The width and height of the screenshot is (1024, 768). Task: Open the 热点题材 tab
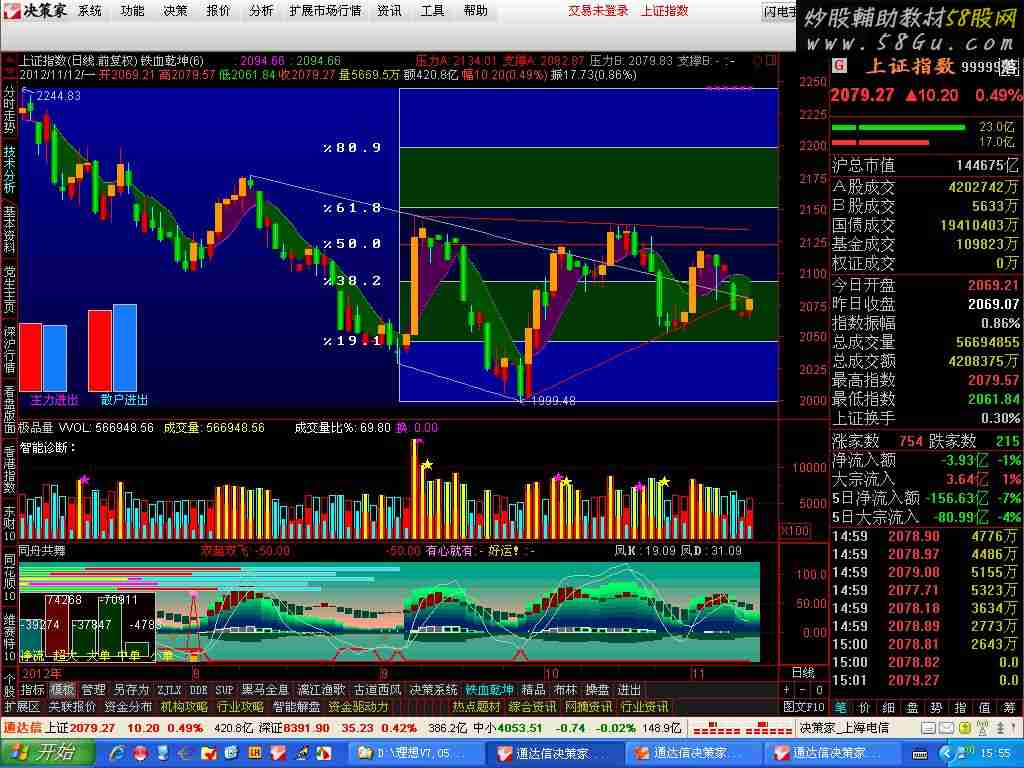[477, 707]
